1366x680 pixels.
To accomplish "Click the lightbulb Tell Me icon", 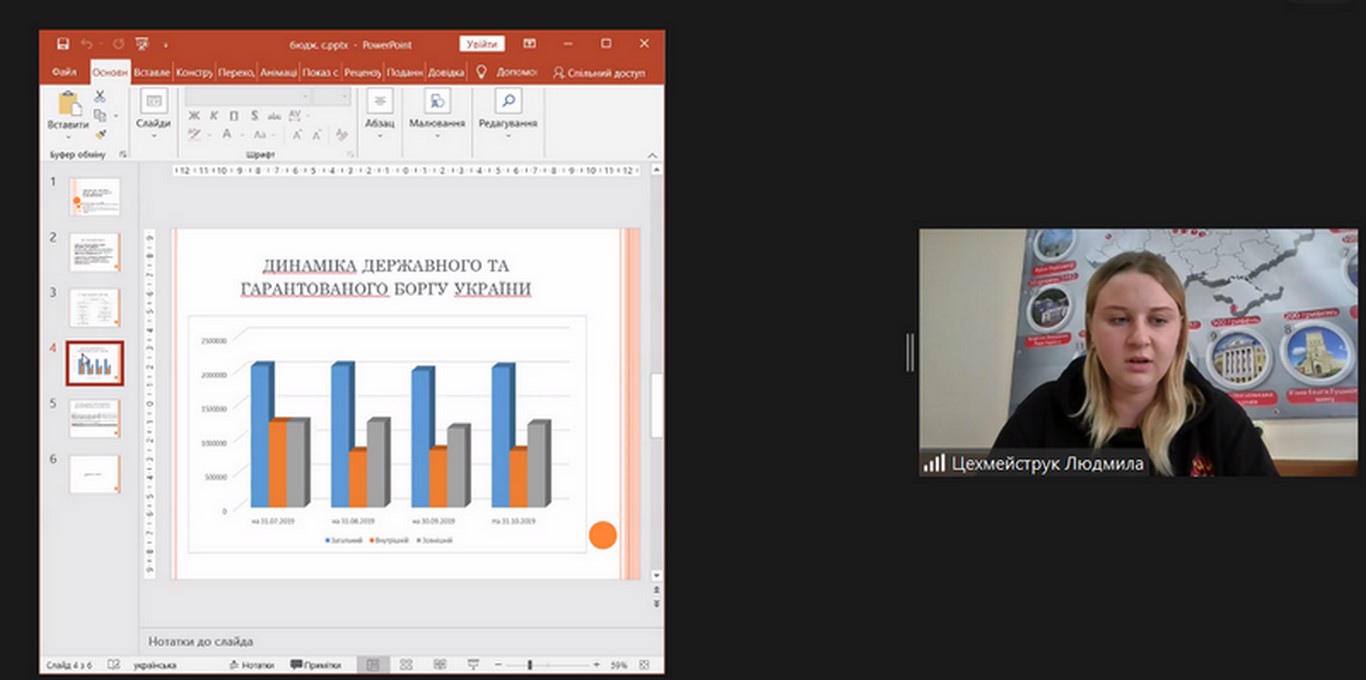I will (480, 72).
